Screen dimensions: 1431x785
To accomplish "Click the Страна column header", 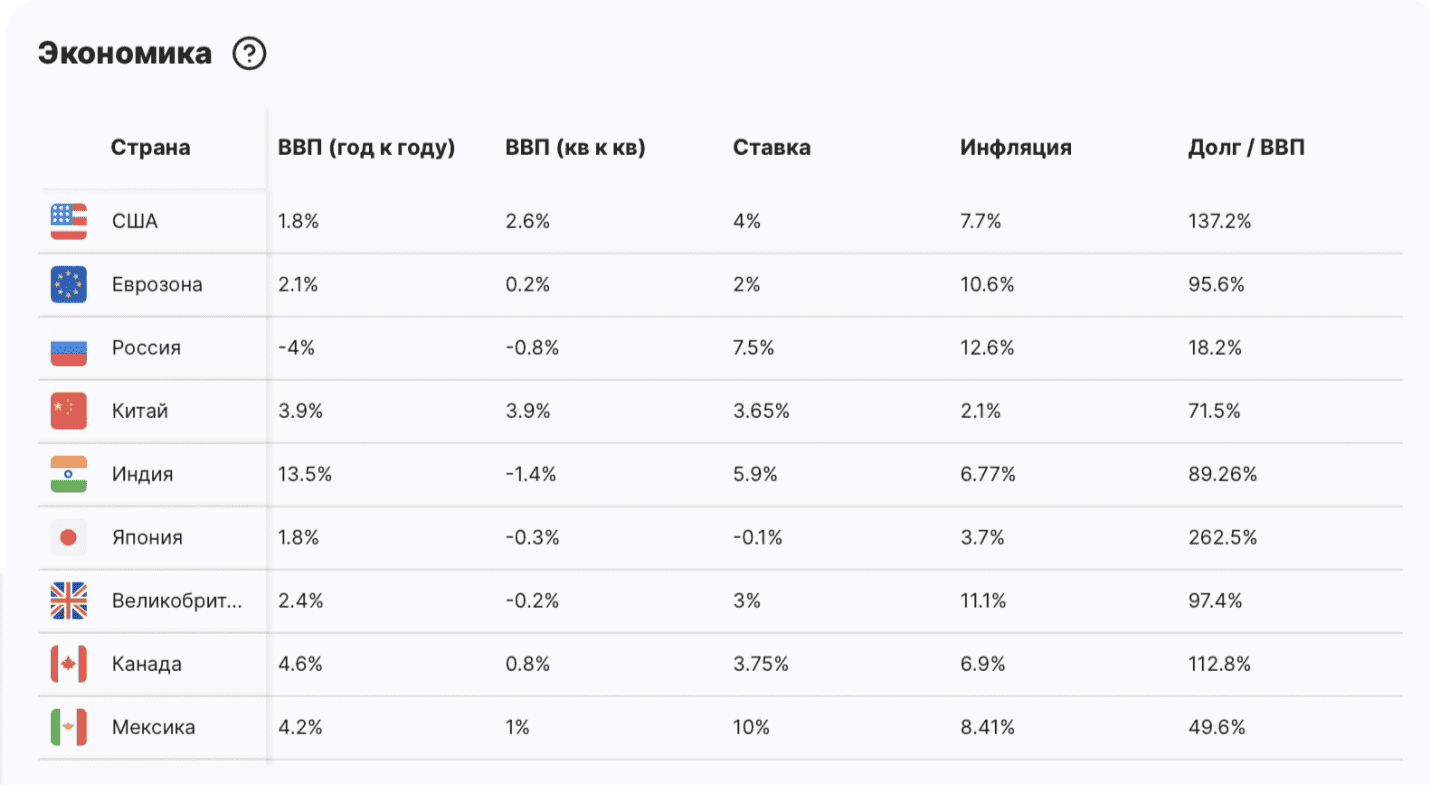I will pyautogui.click(x=150, y=148).
